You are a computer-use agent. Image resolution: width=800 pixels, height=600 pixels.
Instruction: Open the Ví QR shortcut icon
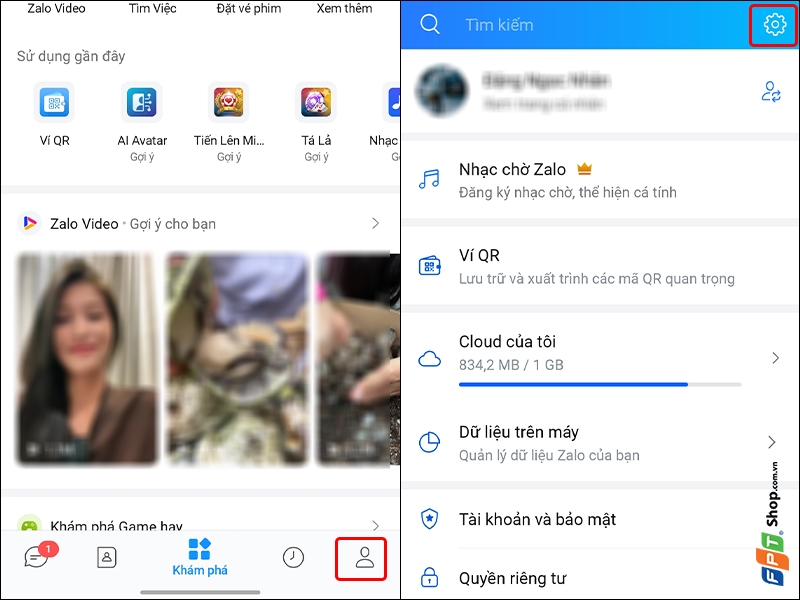pyautogui.click(x=53, y=102)
